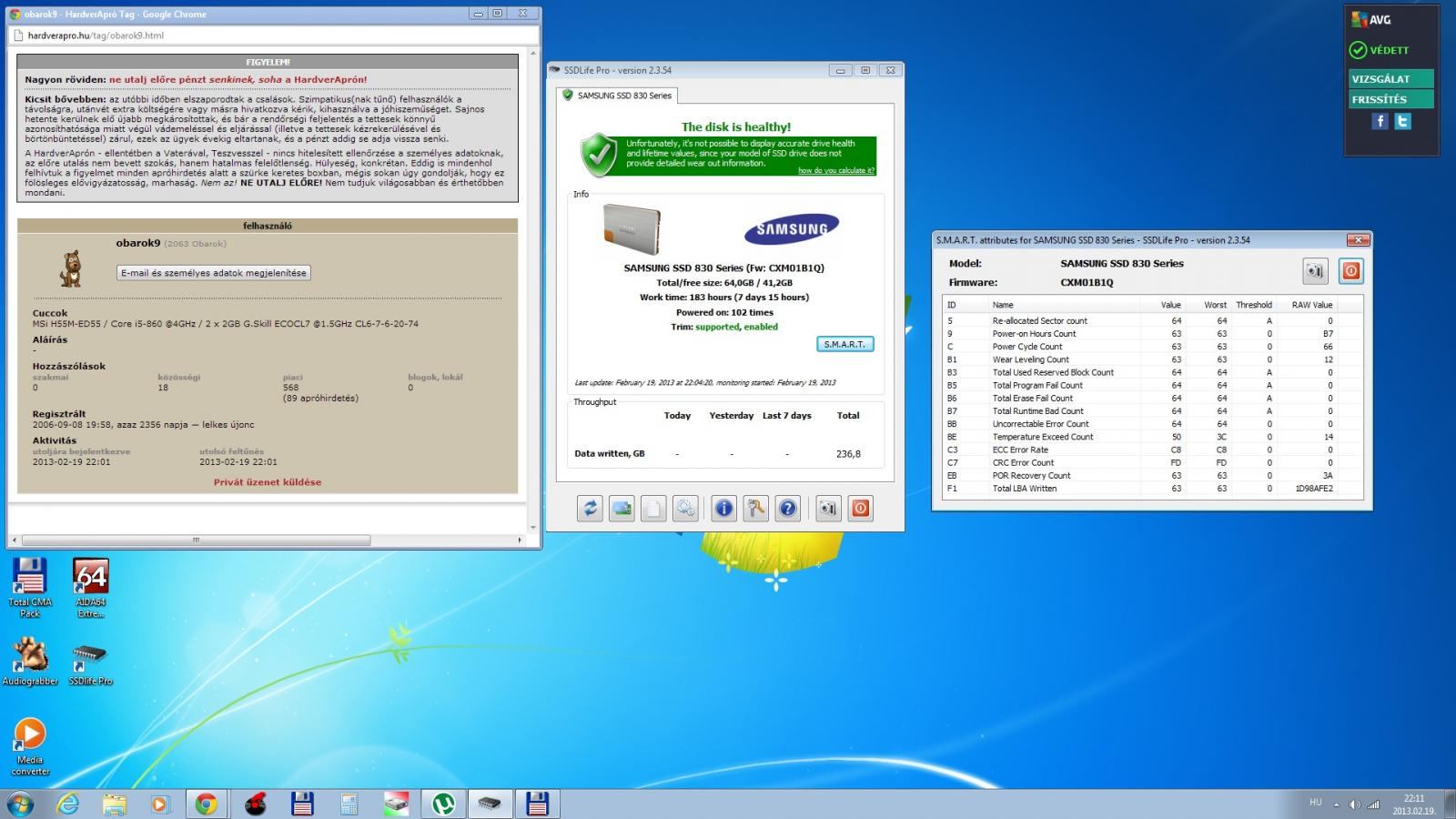Click the red power icon in SSDLife main toolbar

click(860, 509)
